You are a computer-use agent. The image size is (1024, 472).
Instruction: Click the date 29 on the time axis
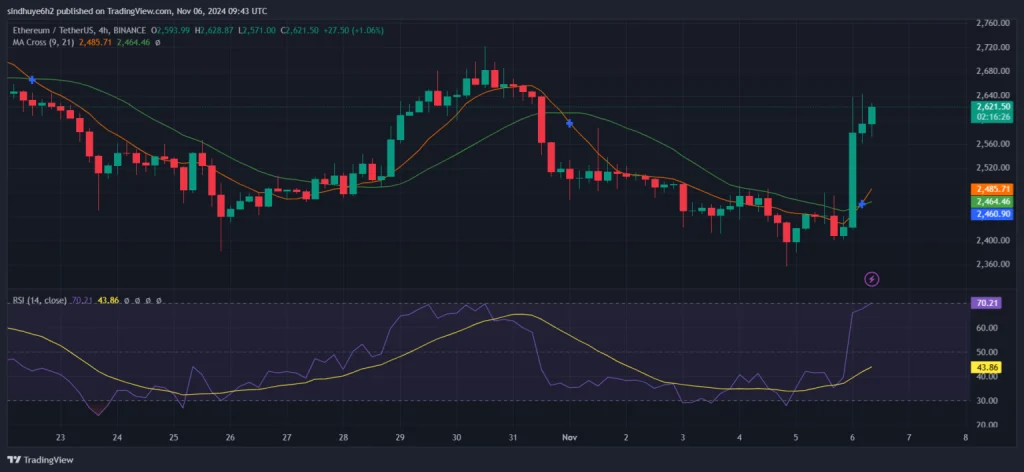(x=400, y=437)
